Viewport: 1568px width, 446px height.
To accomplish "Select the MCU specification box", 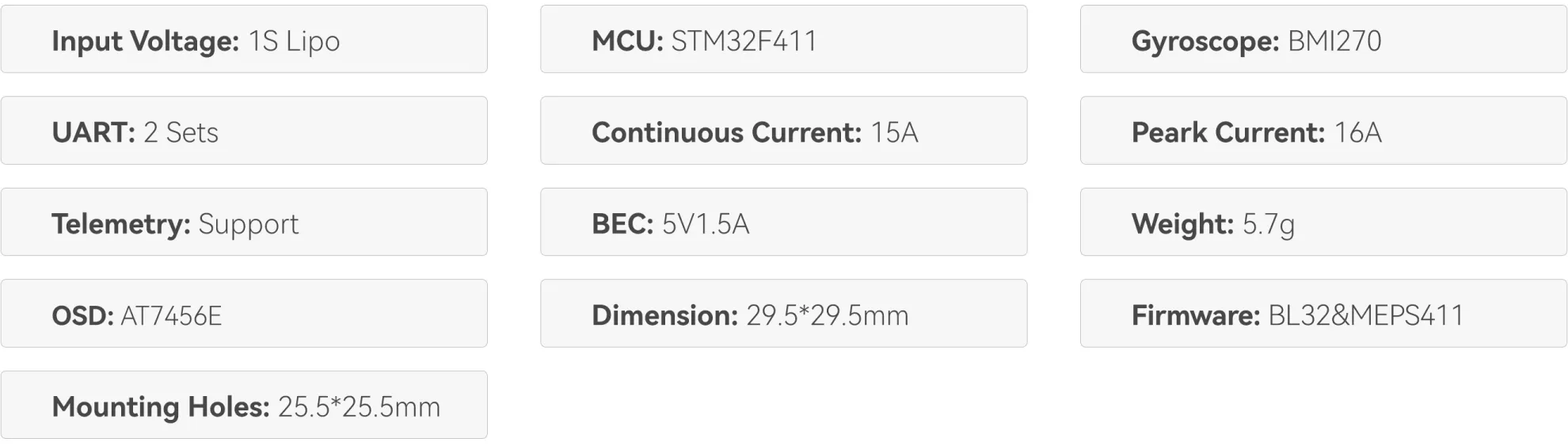I will [783, 40].
